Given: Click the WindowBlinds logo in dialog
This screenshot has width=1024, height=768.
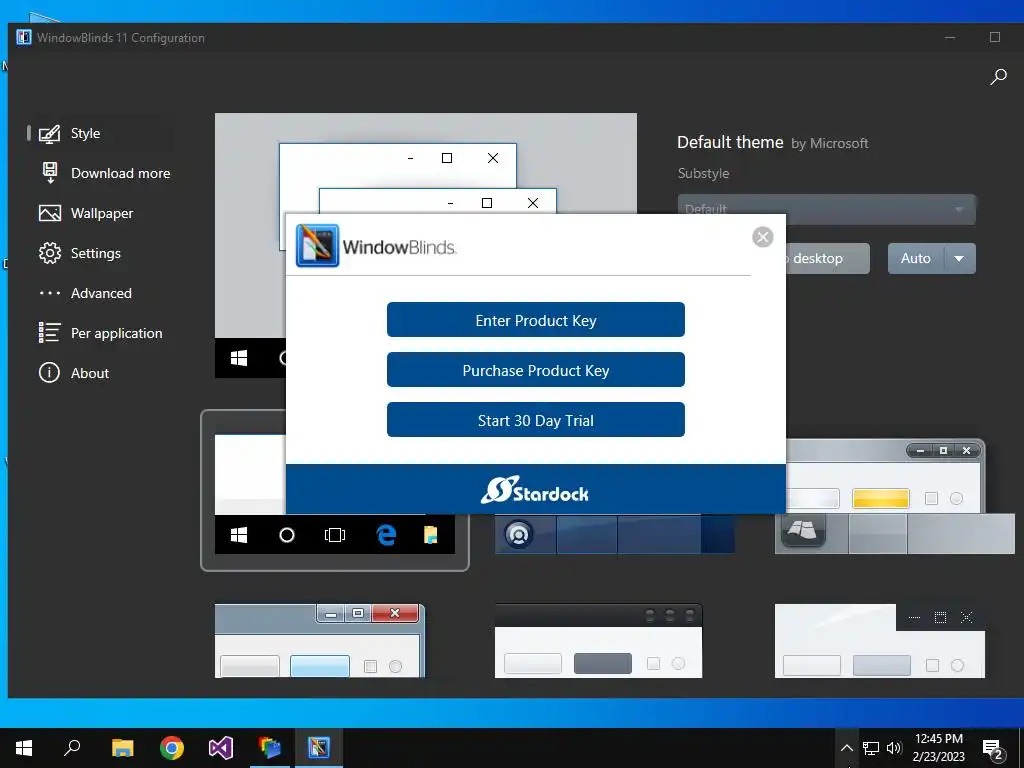Looking at the screenshot, I should 317,246.
